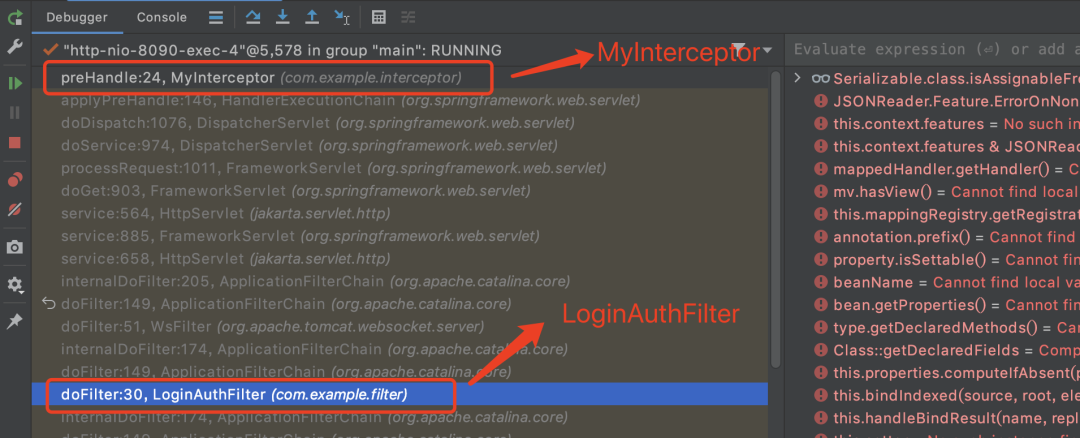Viewport: 1080px width, 438px height.
Task: Click restore arrow beside doFilter:149 frame
Action: point(48,303)
